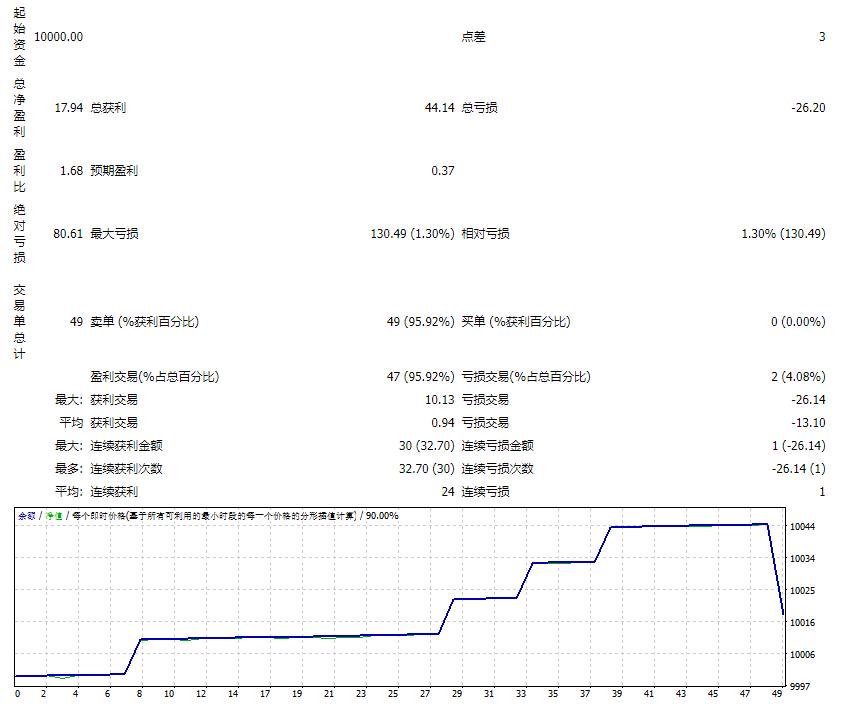Click the 亏损交易 value 2 (4.08%)
The height and width of the screenshot is (707, 846).
tap(797, 377)
